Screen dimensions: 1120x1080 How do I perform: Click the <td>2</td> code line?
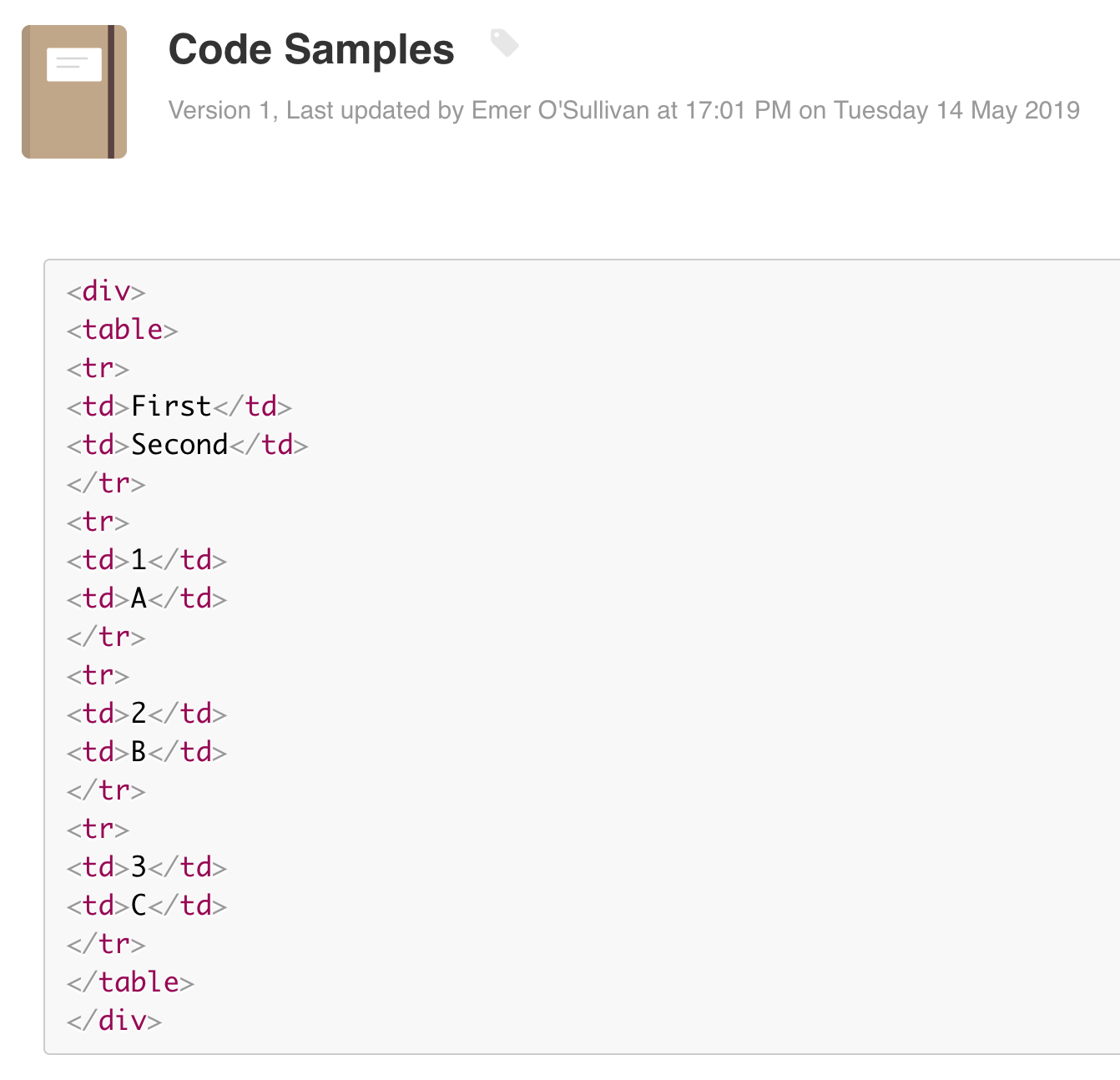147,713
